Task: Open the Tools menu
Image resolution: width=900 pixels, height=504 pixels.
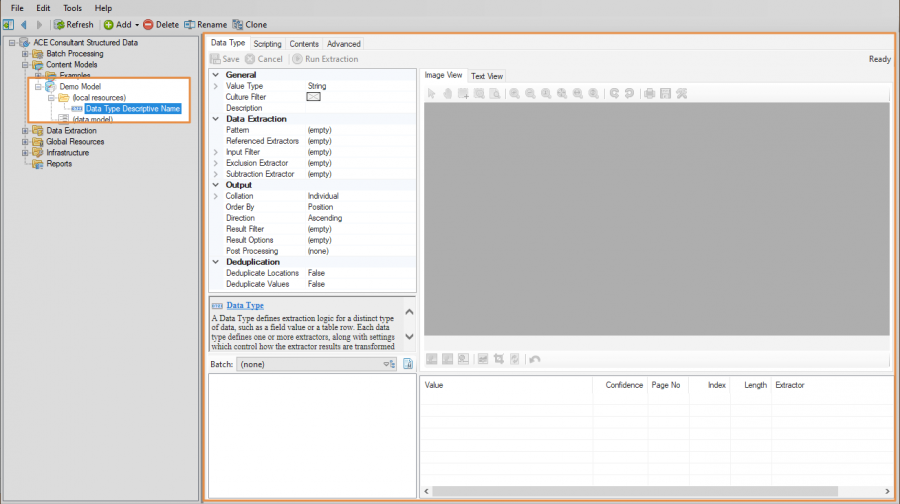Action: 72,8
